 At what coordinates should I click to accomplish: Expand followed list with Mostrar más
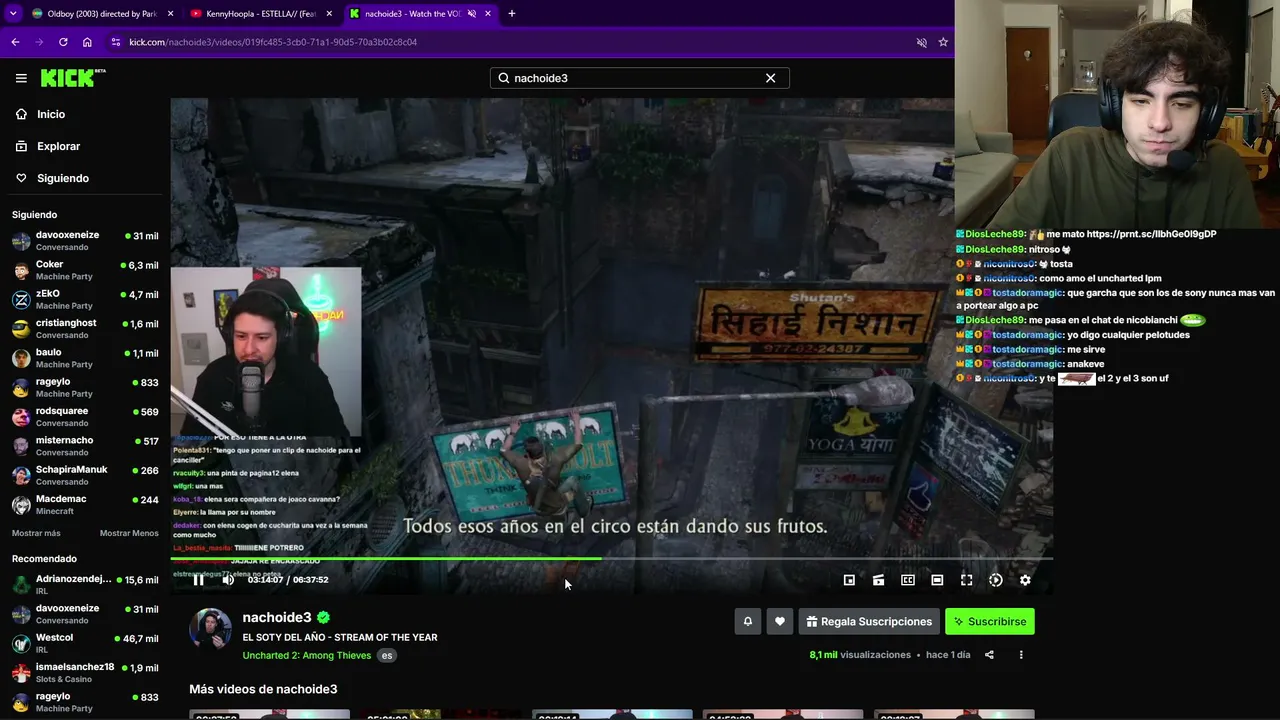(36, 533)
